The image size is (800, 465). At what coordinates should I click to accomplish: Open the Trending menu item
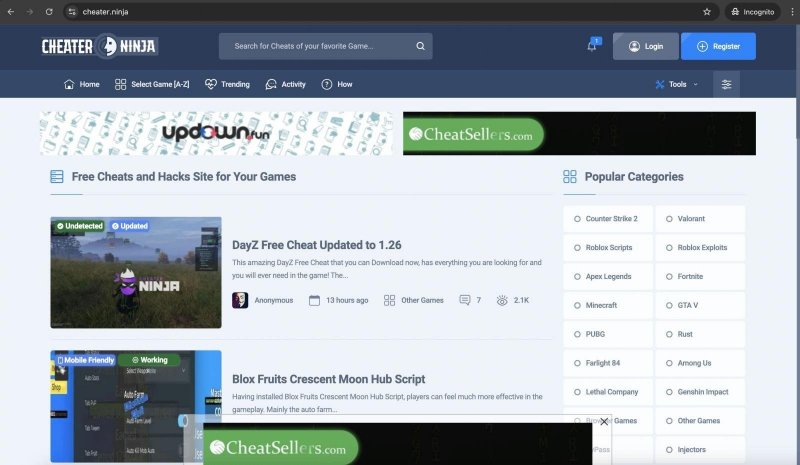click(227, 84)
